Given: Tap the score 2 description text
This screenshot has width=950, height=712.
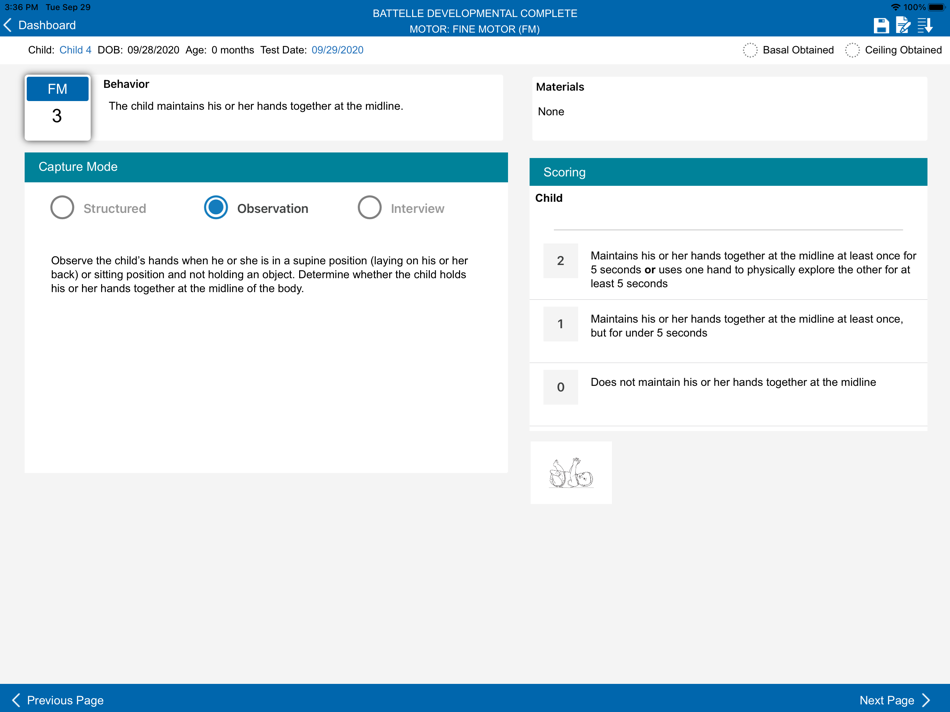Looking at the screenshot, I should (x=753, y=270).
